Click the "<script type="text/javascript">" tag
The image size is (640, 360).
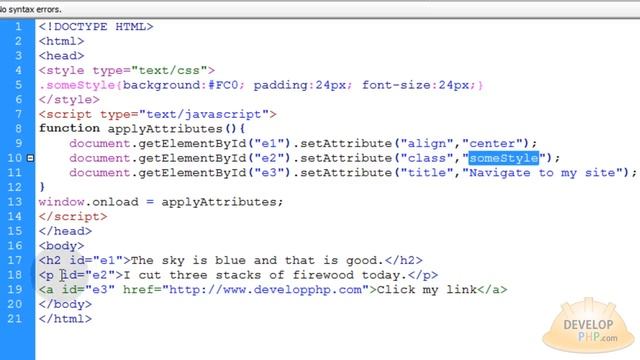click(158, 114)
